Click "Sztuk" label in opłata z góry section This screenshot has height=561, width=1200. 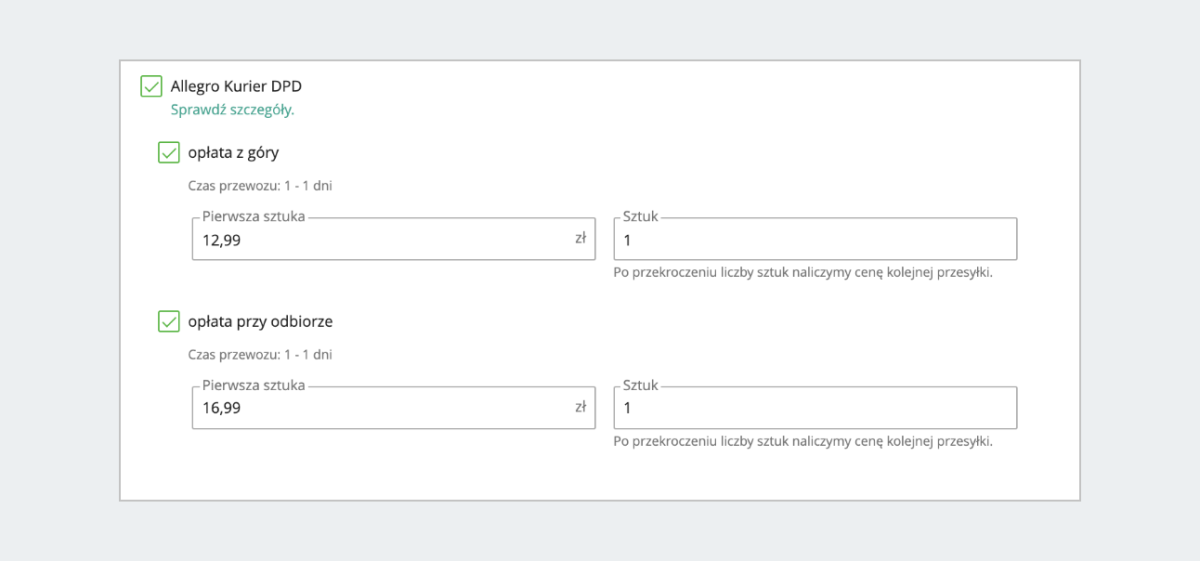click(x=641, y=216)
